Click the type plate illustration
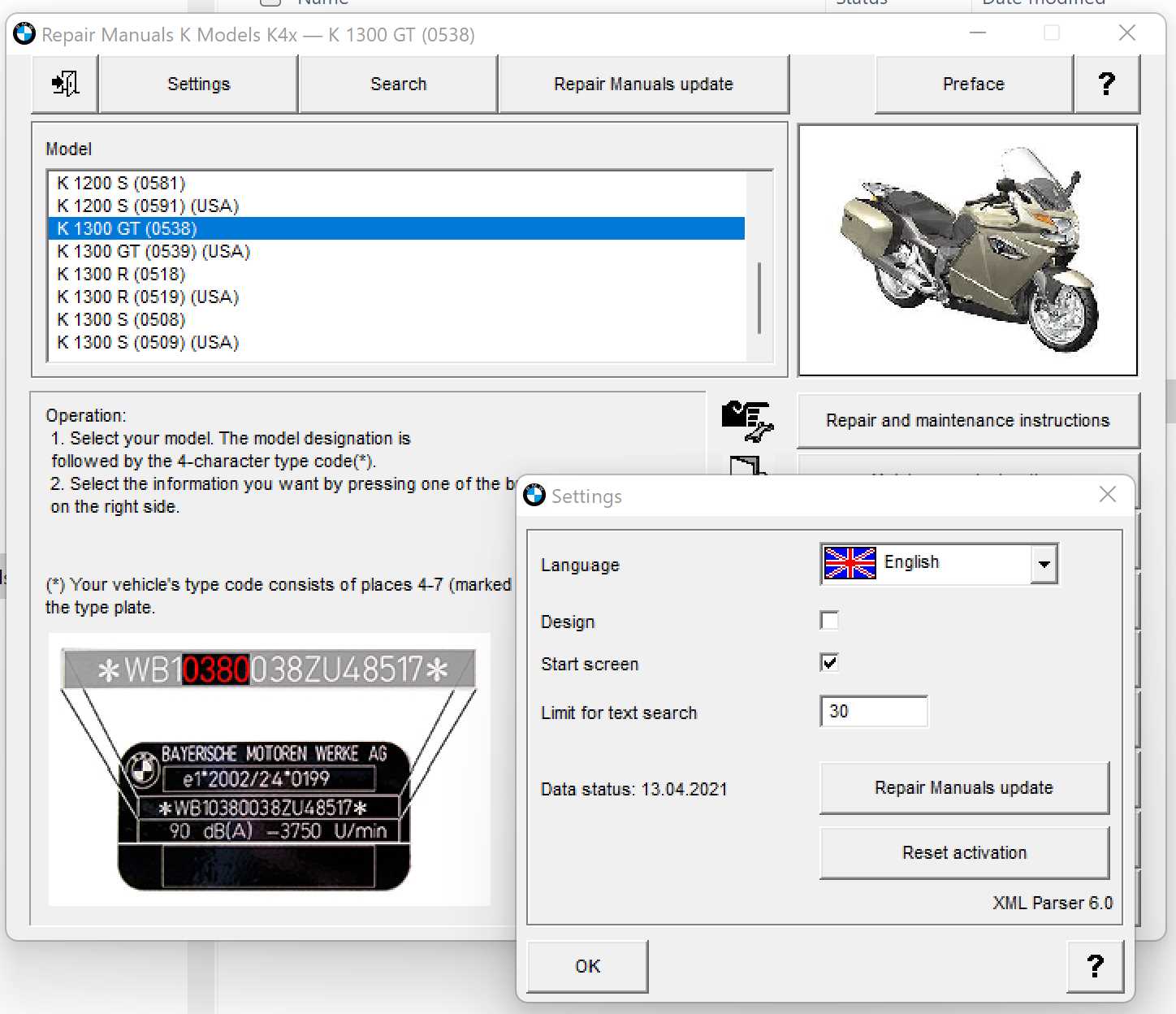Image resolution: width=1176 pixels, height=1014 pixels. pyautogui.click(x=270, y=769)
